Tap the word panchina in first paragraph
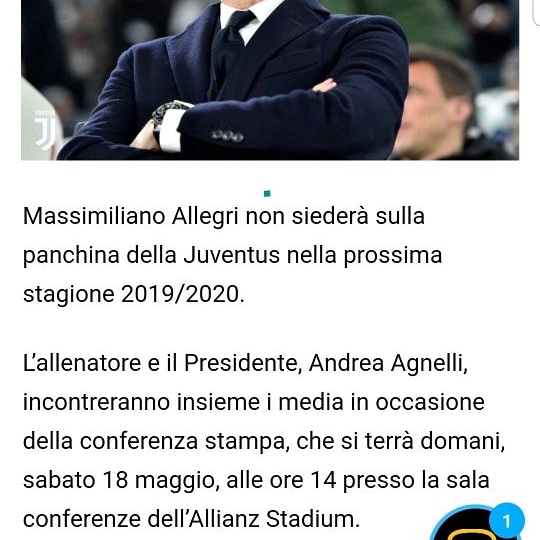 click(71, 256)
